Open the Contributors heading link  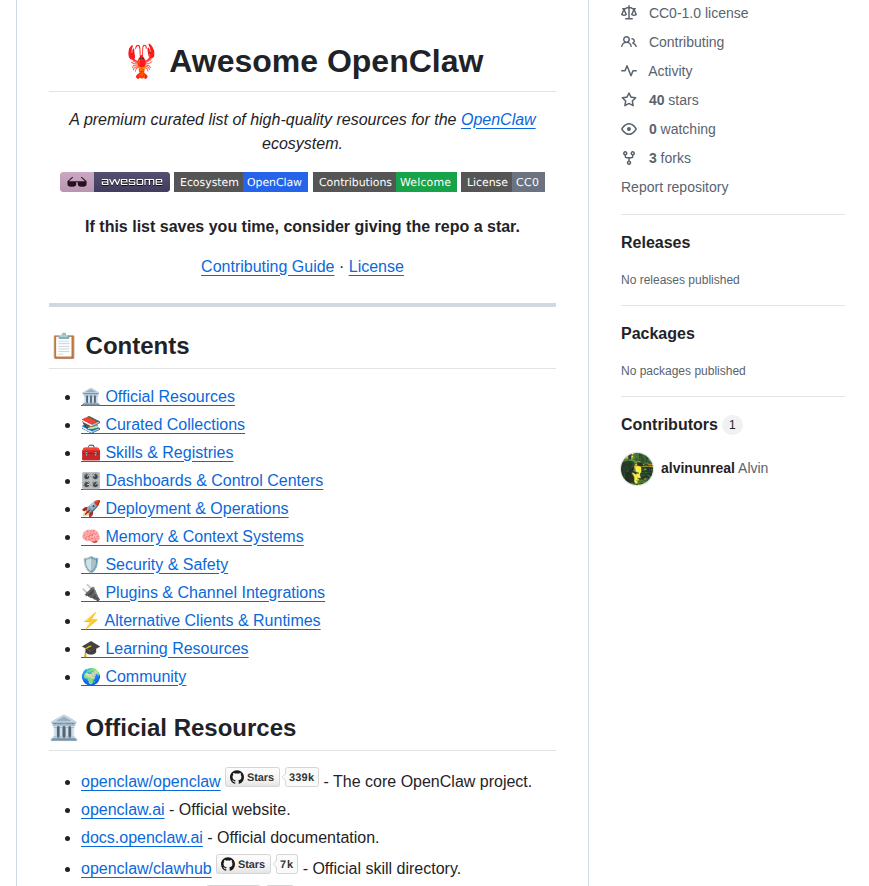[x=669, y=424]
